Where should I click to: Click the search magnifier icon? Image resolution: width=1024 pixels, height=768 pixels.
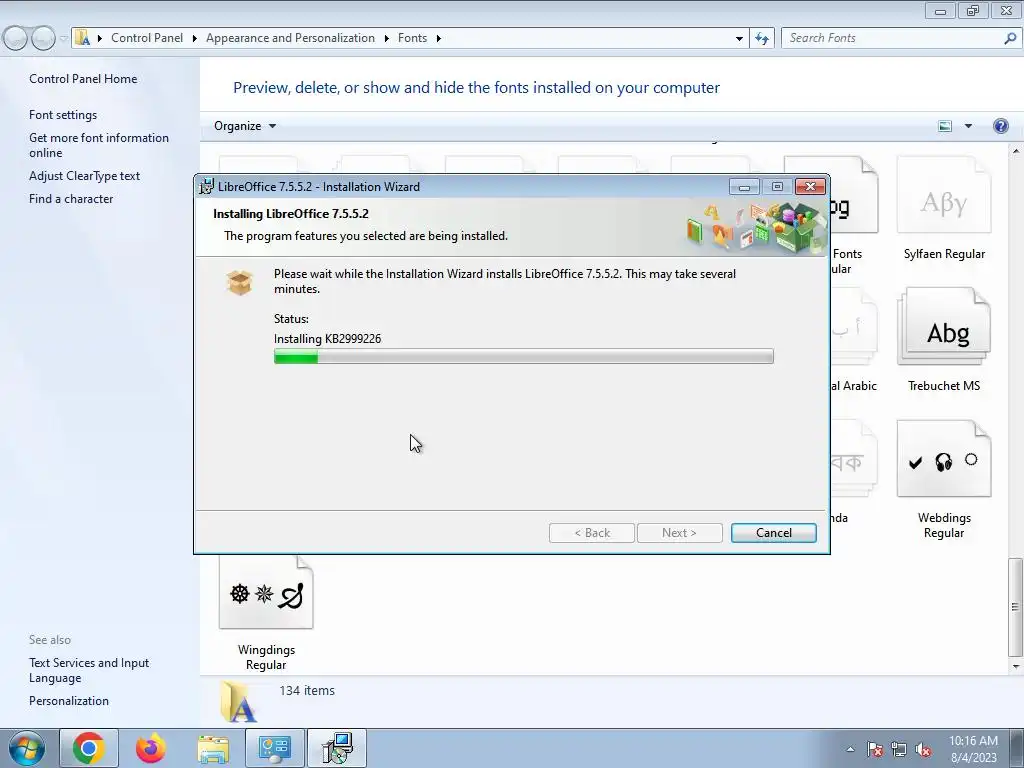pyautogui.click(x=1010, y=38)
